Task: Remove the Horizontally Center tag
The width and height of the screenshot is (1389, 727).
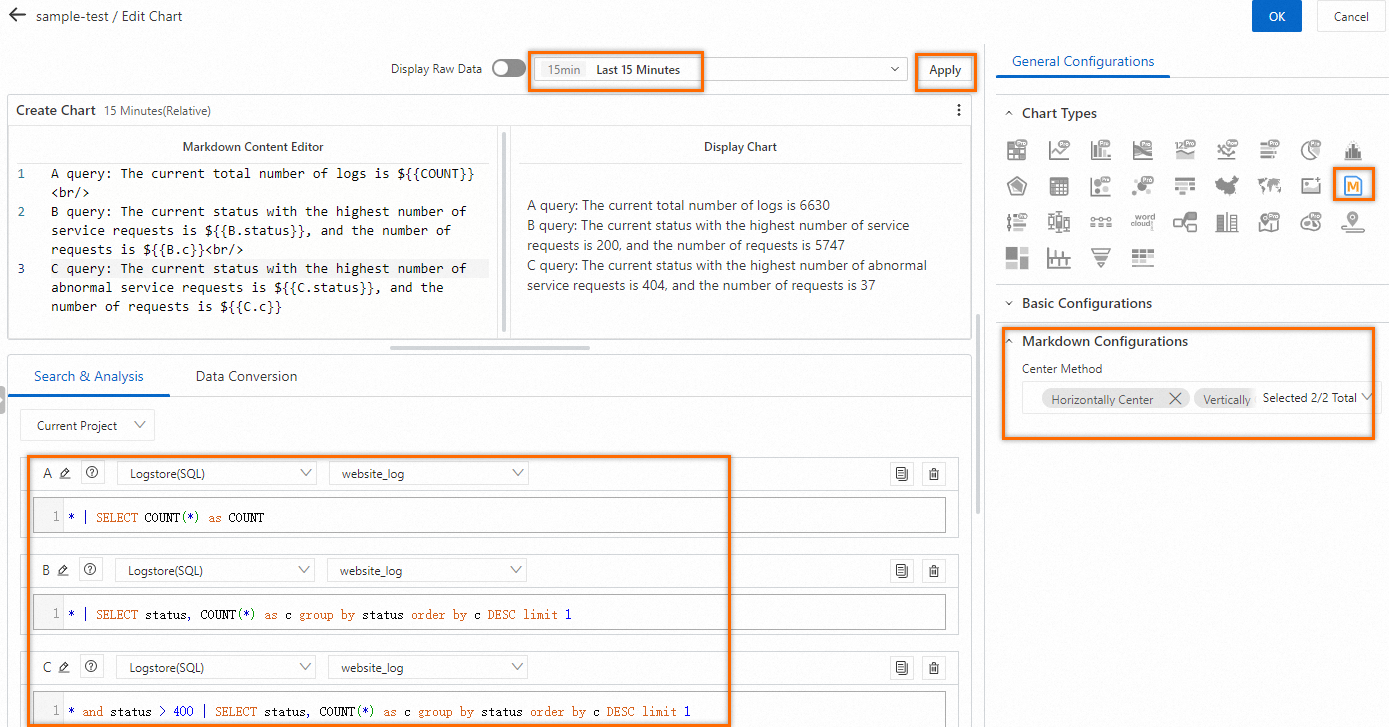Action: [1175, 399]
